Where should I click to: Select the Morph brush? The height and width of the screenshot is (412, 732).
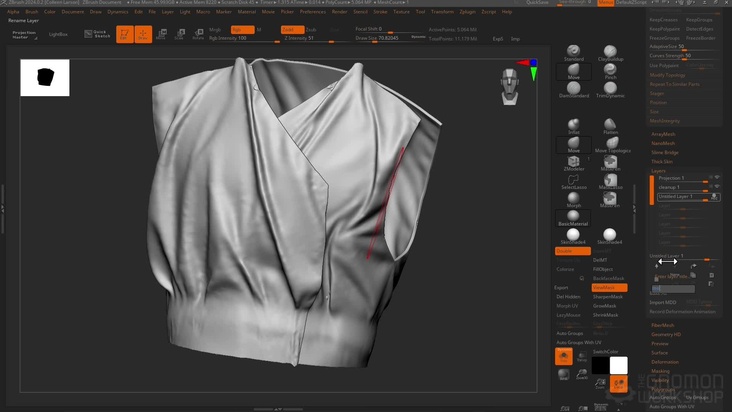(x=573, y=200)
